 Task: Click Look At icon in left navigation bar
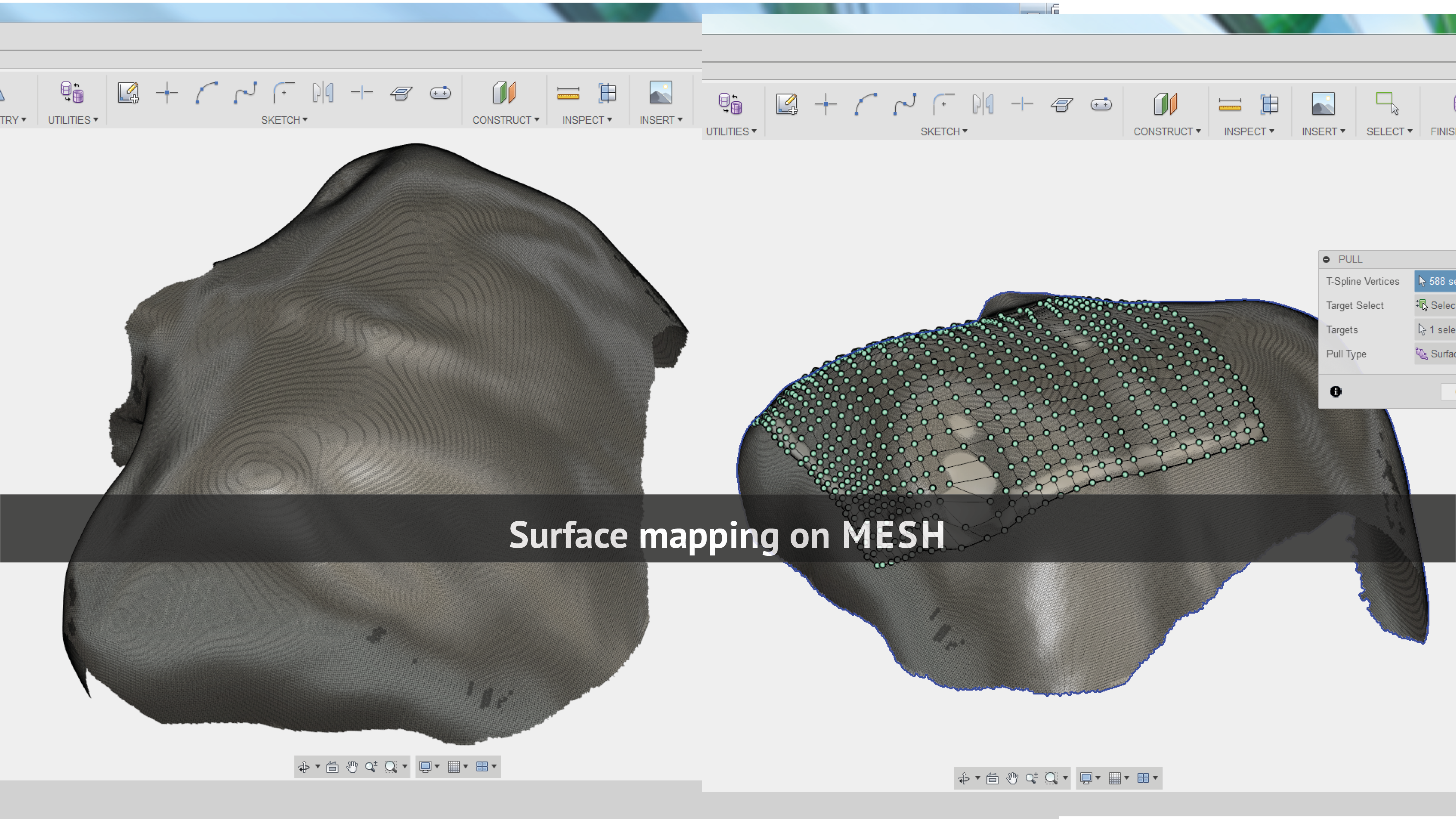tap(332, 767)
